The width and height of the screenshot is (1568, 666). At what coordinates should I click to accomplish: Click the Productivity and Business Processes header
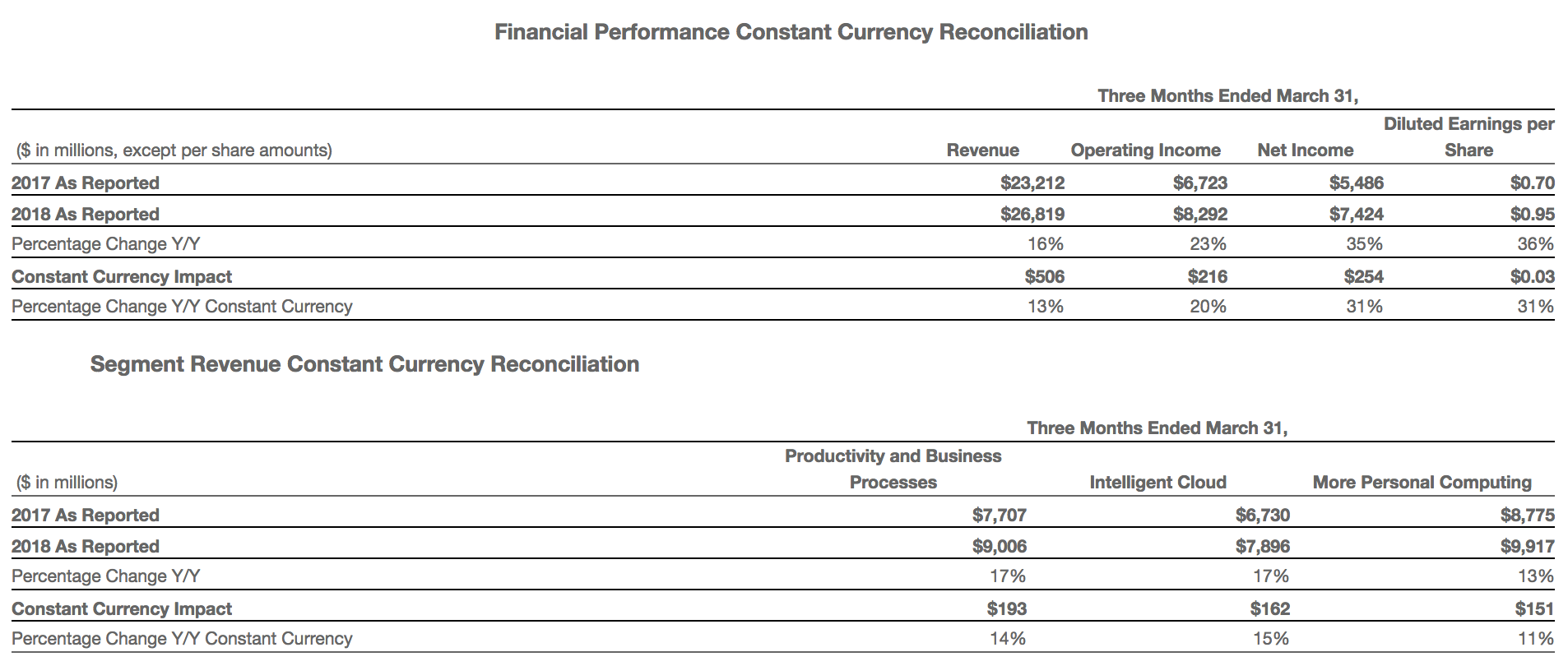tap(893, 469)
